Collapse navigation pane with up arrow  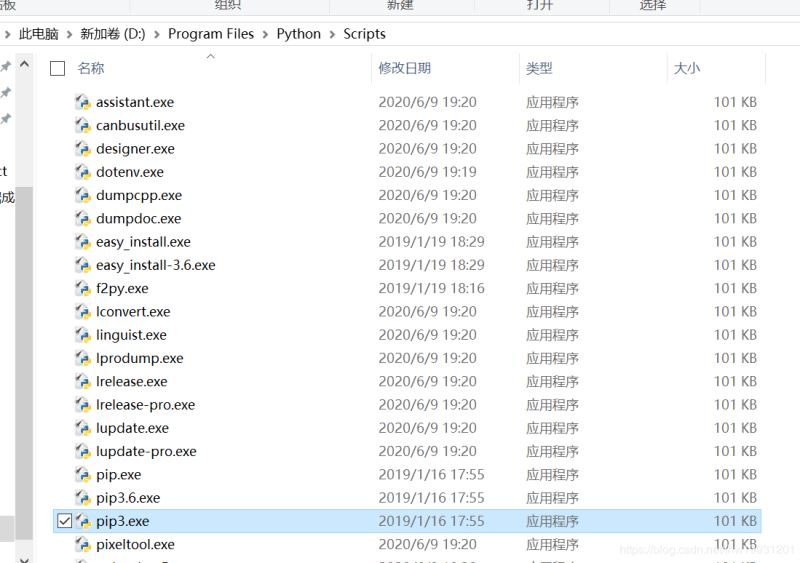(x=24, y=64)
